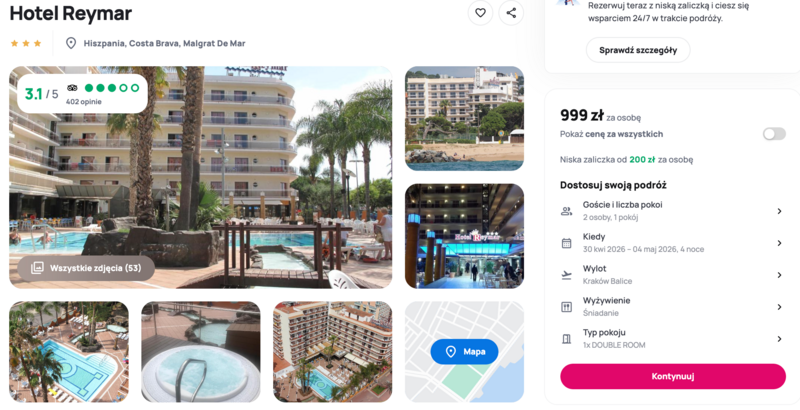Expand Goście i liczba pokoi chevron
This screenshot has height=410, width=800.
[779, 211]
